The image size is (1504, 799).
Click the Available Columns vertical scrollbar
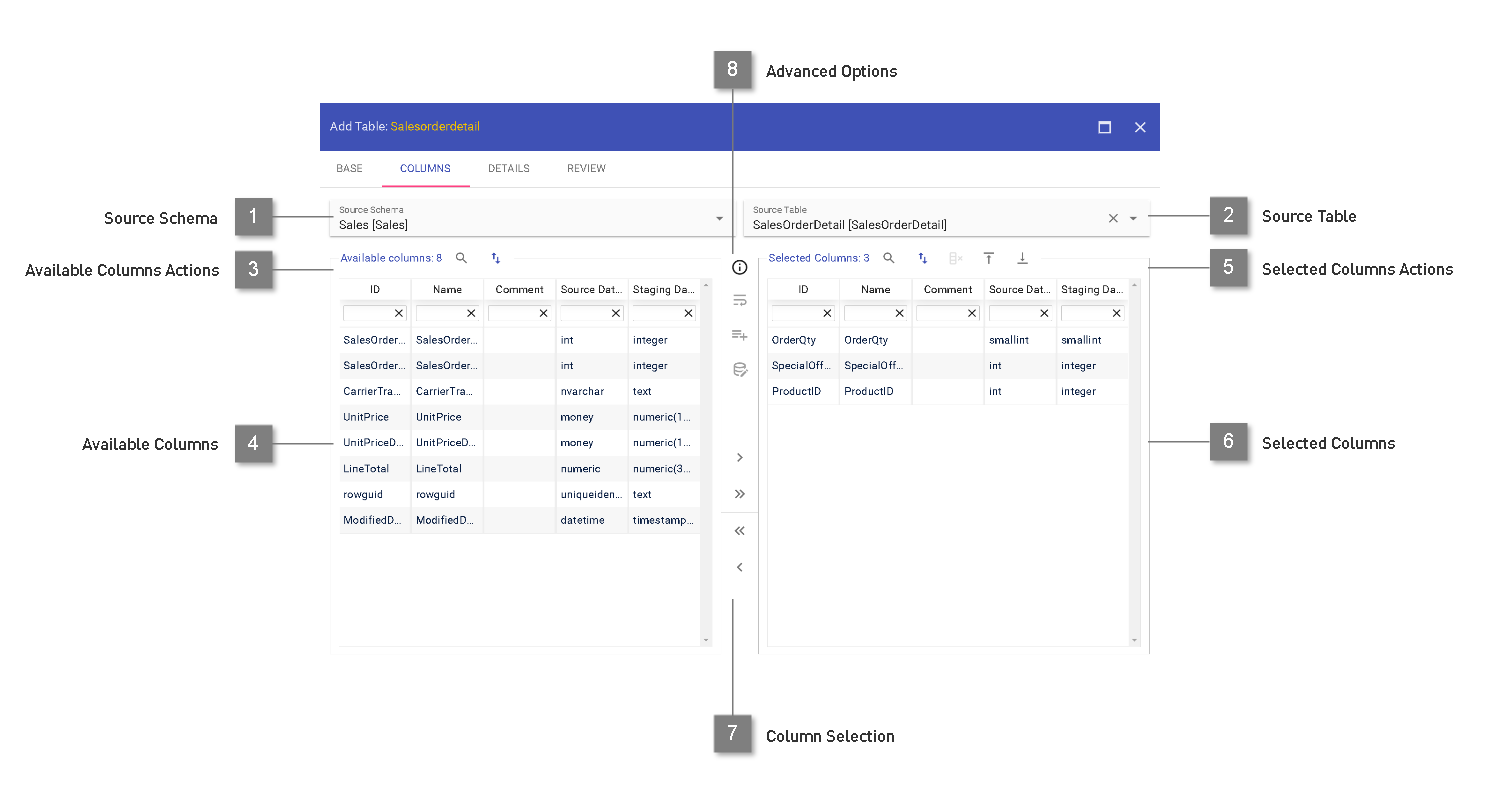[706, 460]
